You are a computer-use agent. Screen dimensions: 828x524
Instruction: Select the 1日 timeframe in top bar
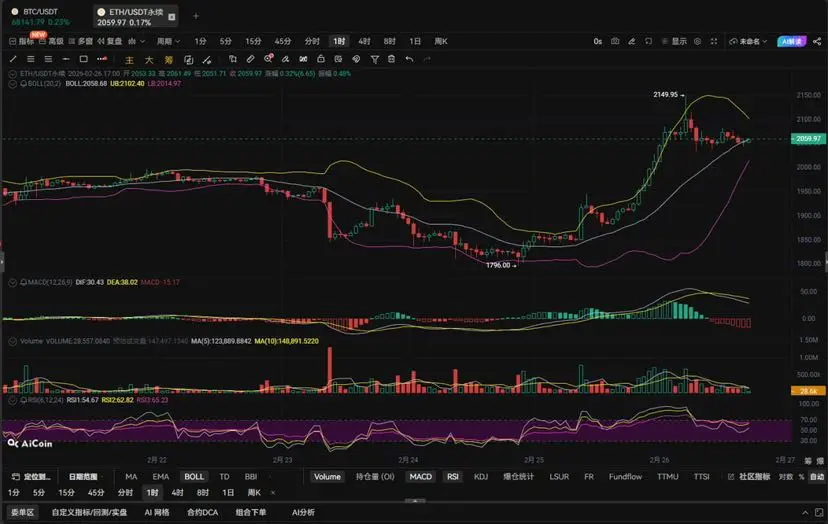(415, 41)
